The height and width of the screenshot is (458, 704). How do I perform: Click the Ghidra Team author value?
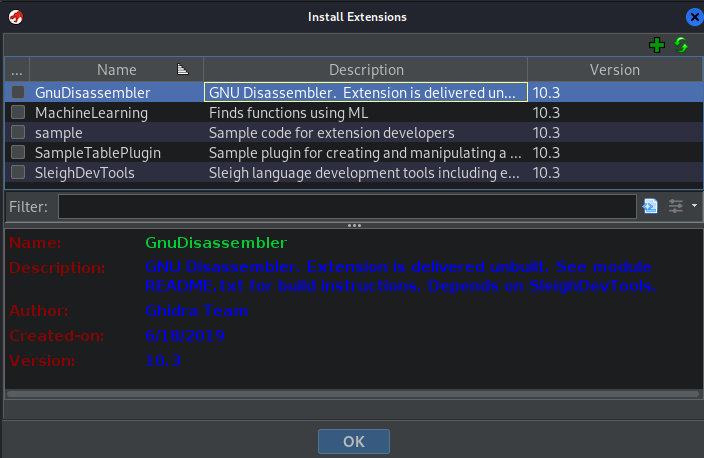(196, 311)
